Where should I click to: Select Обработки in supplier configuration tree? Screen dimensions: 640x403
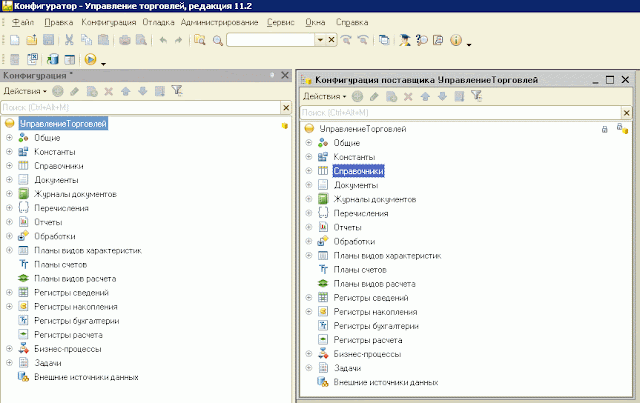click(354, 241)
